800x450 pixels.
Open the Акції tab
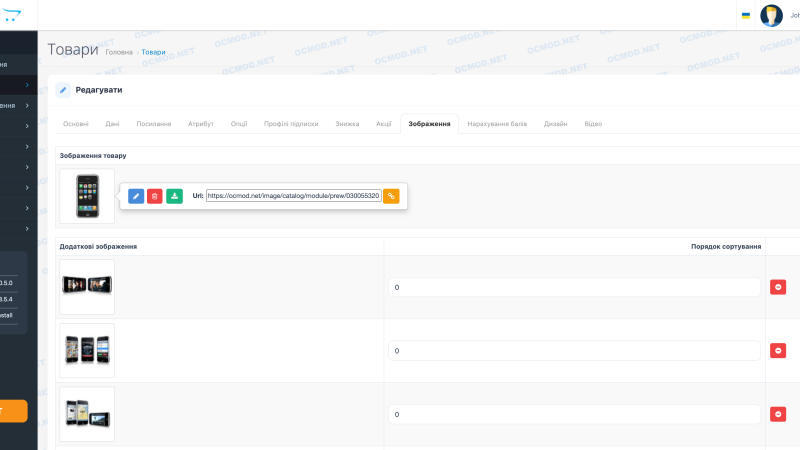point(384,124)
